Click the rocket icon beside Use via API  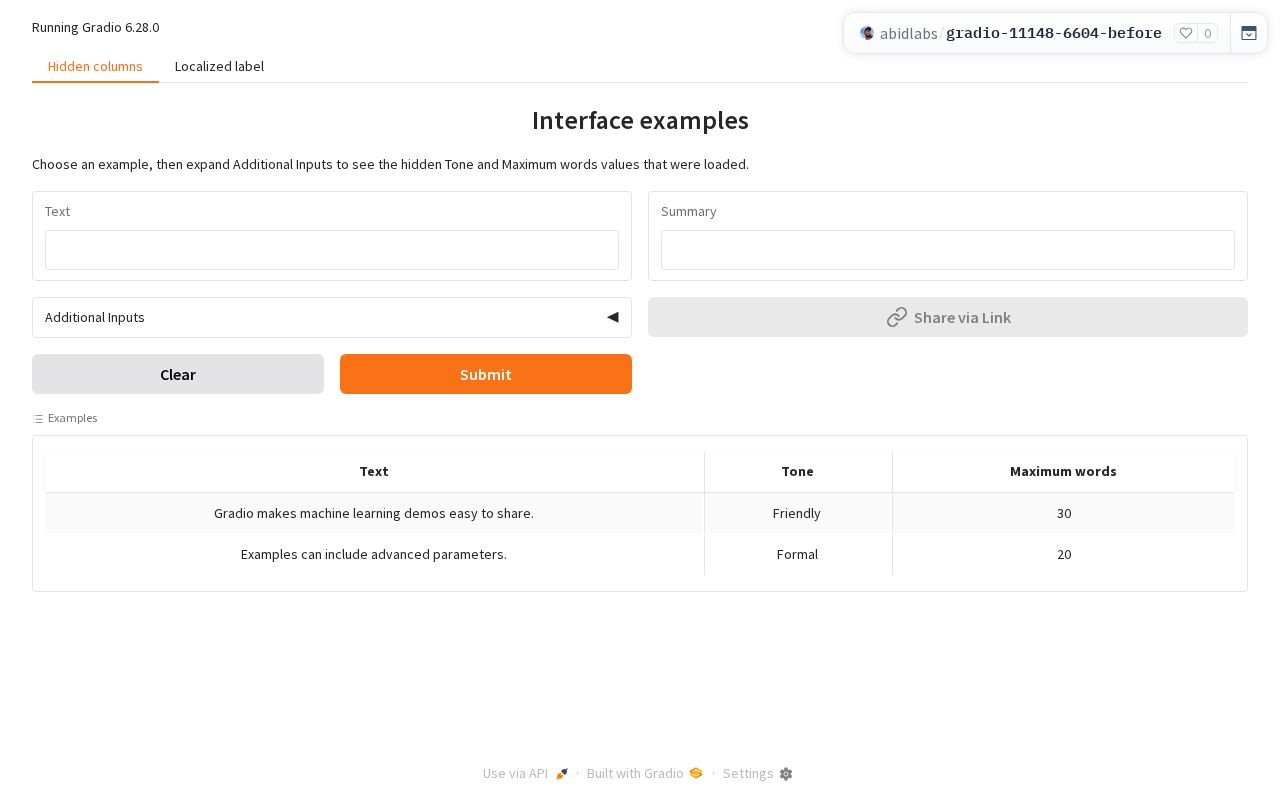click(x=562, y=774)
